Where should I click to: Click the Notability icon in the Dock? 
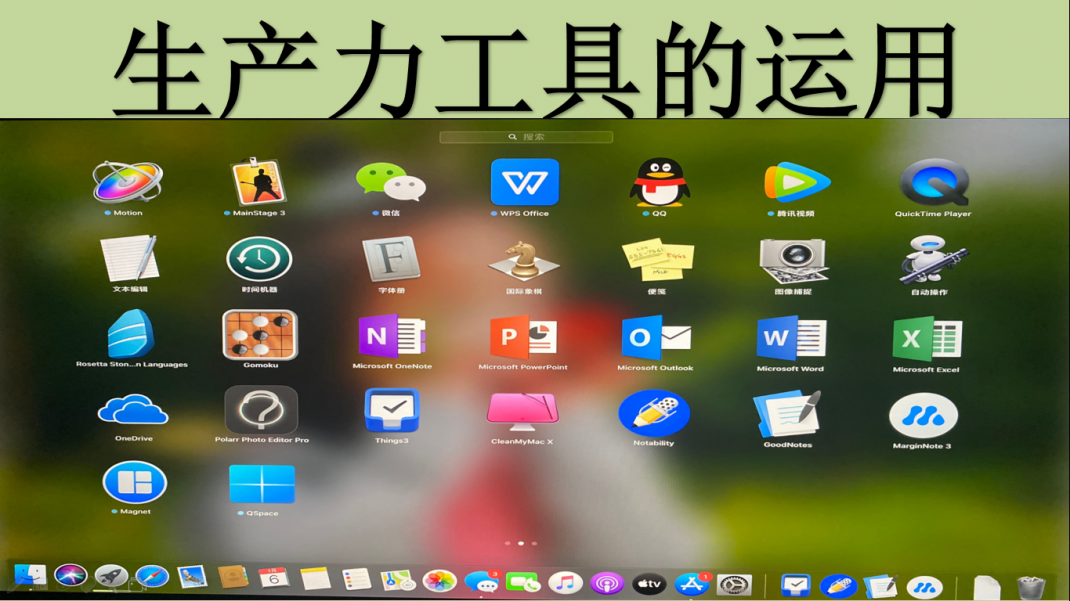click(x=838, y=586)
